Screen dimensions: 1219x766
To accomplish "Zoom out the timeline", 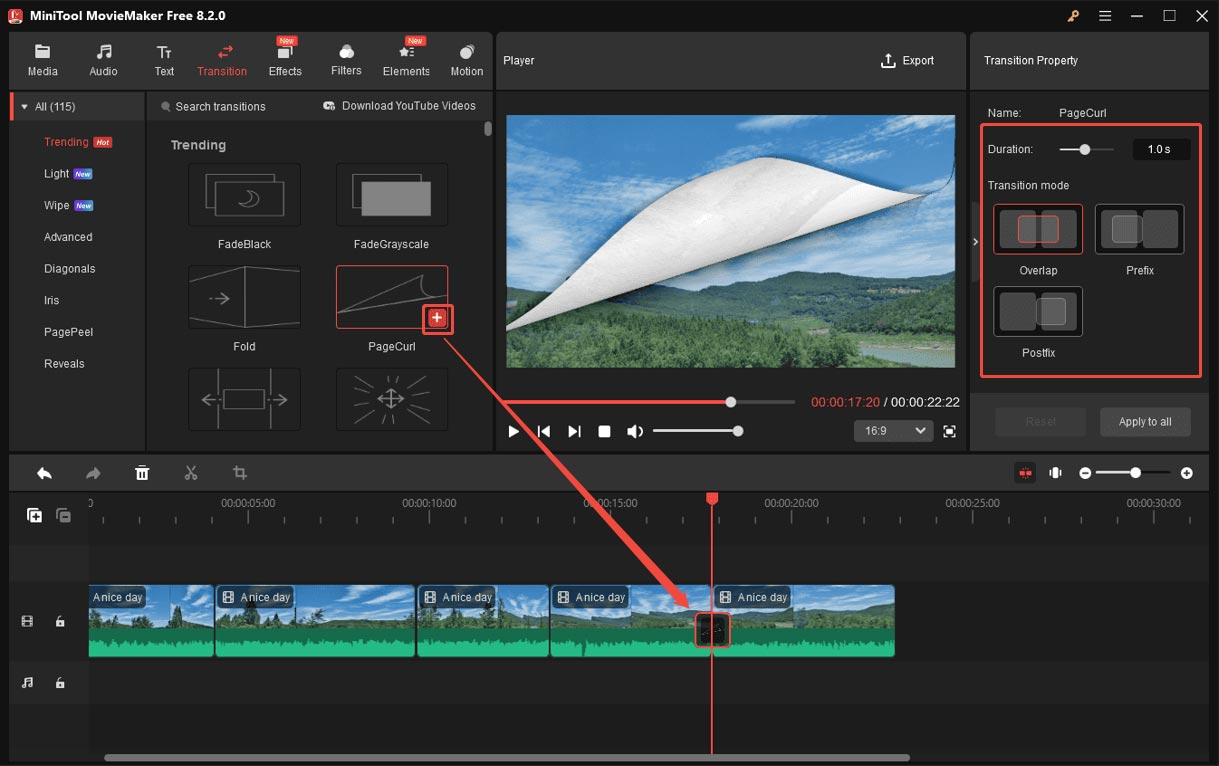I will pos(1085,473).
